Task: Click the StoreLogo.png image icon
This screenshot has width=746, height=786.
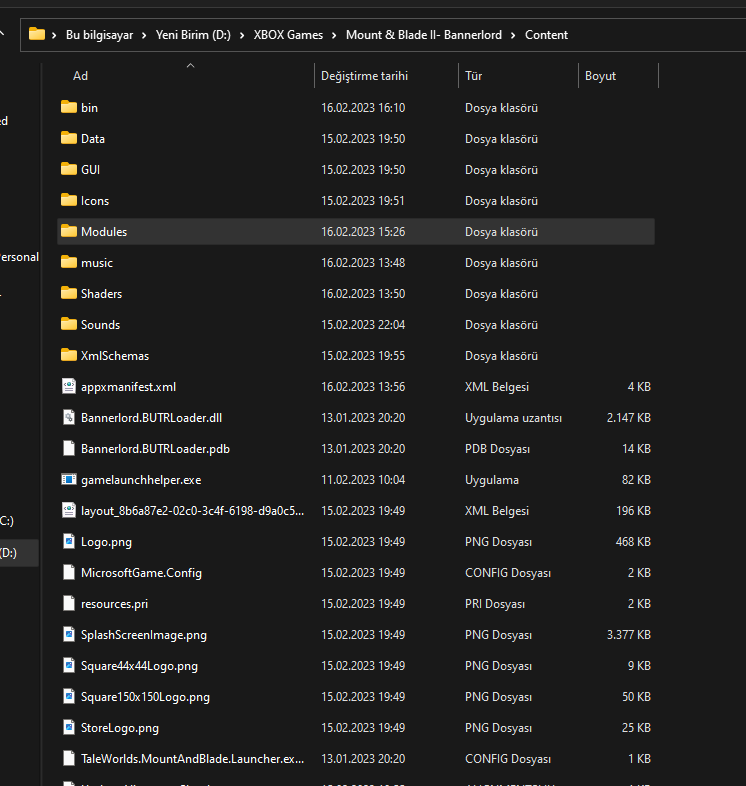Action: pos(69,727)
